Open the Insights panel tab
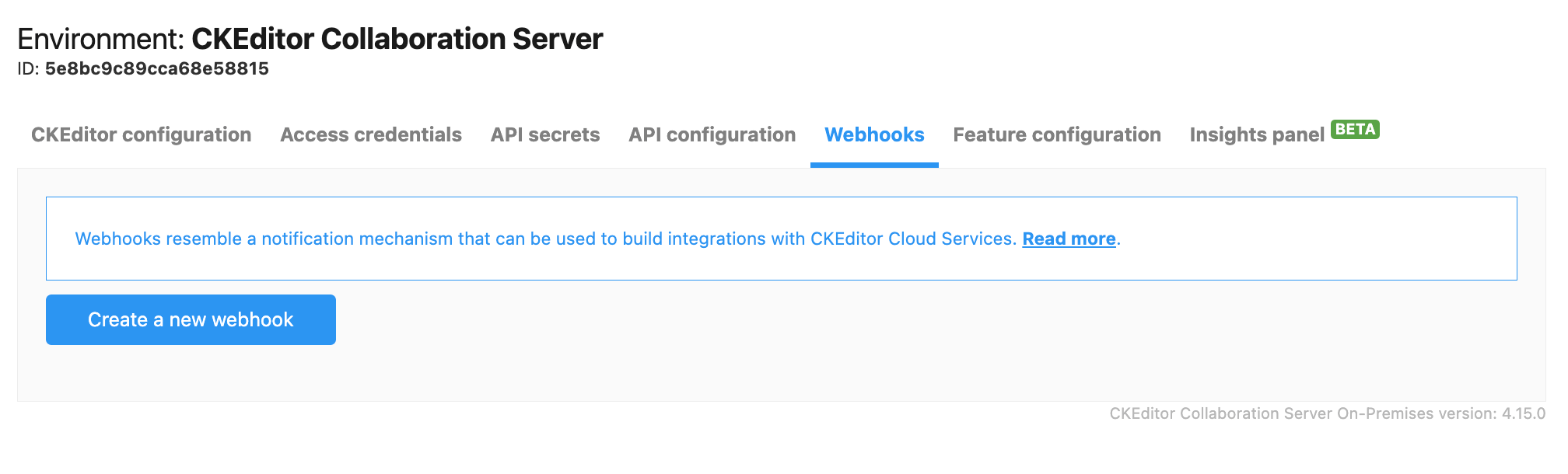Image resolution: width=1568 pixels, height=474 pixels. coord(1257,135)
